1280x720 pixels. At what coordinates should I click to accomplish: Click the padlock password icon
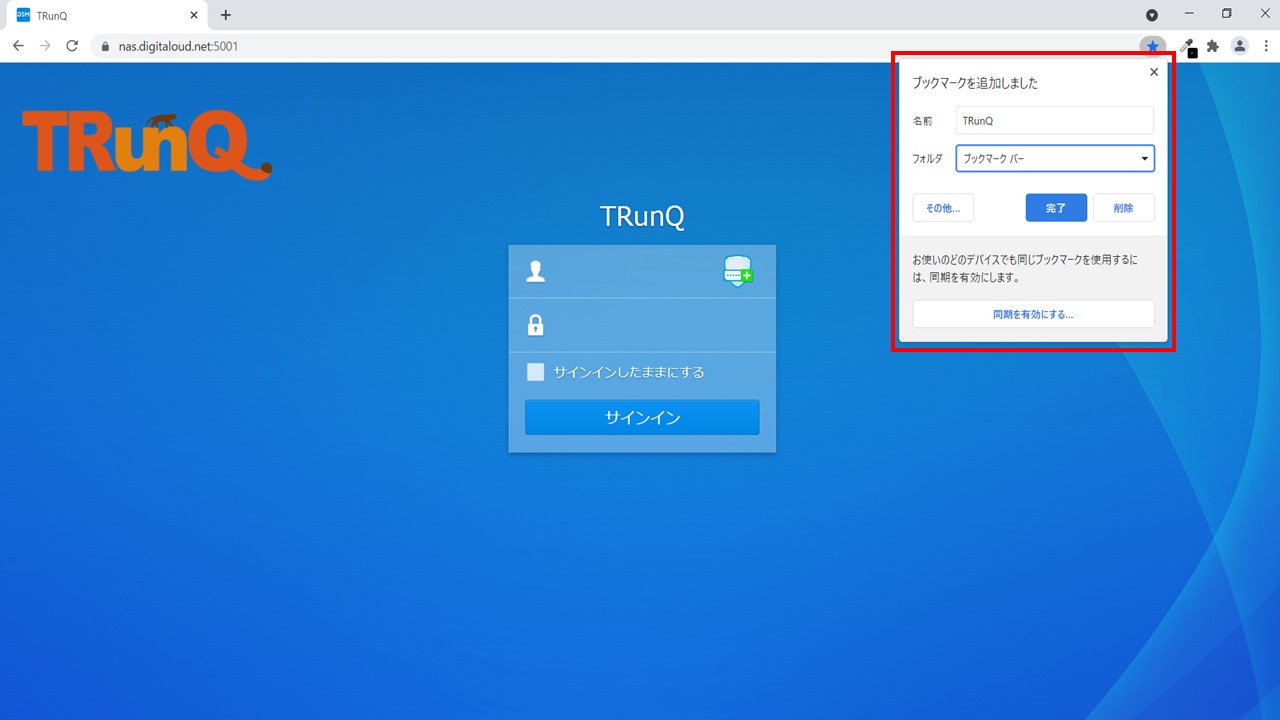click(536, 325)
